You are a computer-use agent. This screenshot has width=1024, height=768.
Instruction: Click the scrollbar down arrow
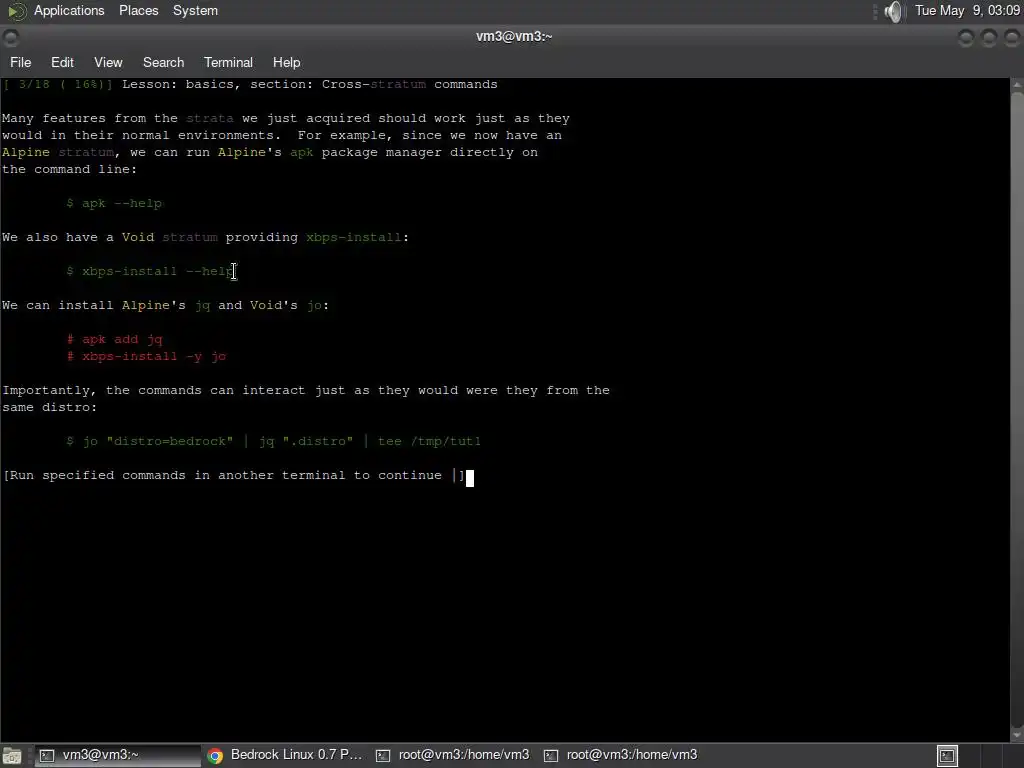click(1017, 735)
